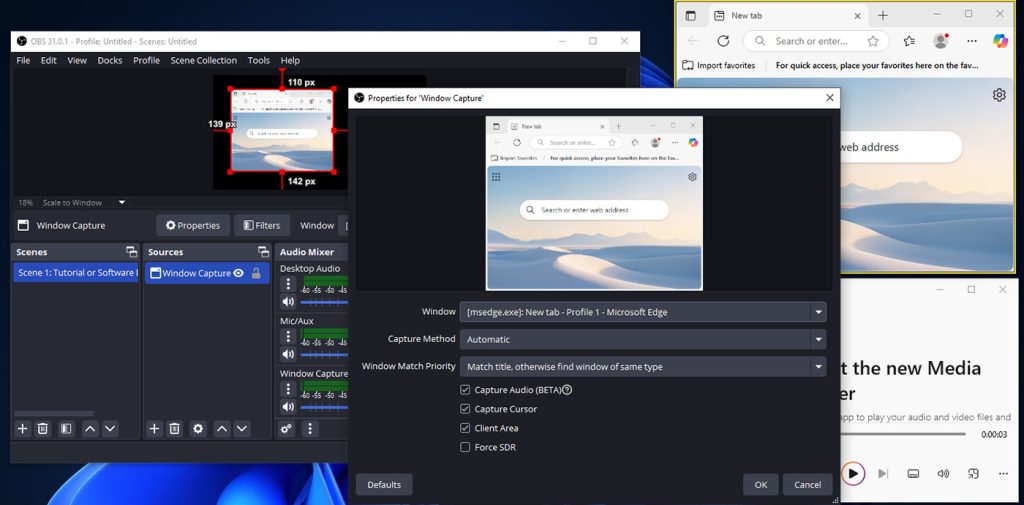The width and height of the screenshot is (1024, 505).
Task: Open Help menu in OBS
Action: tap(290, 60)
